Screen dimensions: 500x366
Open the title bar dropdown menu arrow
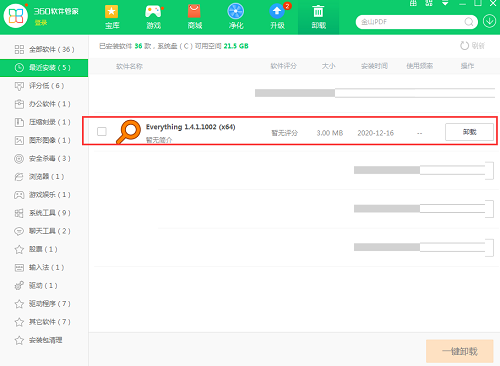coord(445,3)
